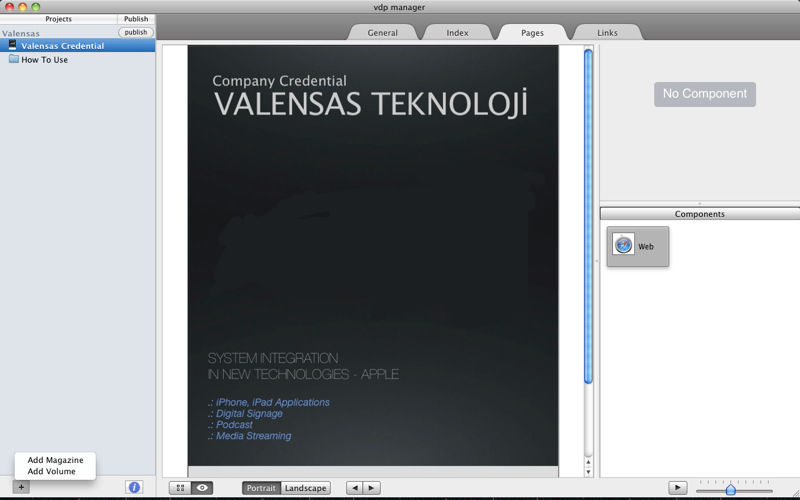The height and width of the screenshot is (500, 800).
Task: Switch to the Index tab
Action: pos(457,32)
